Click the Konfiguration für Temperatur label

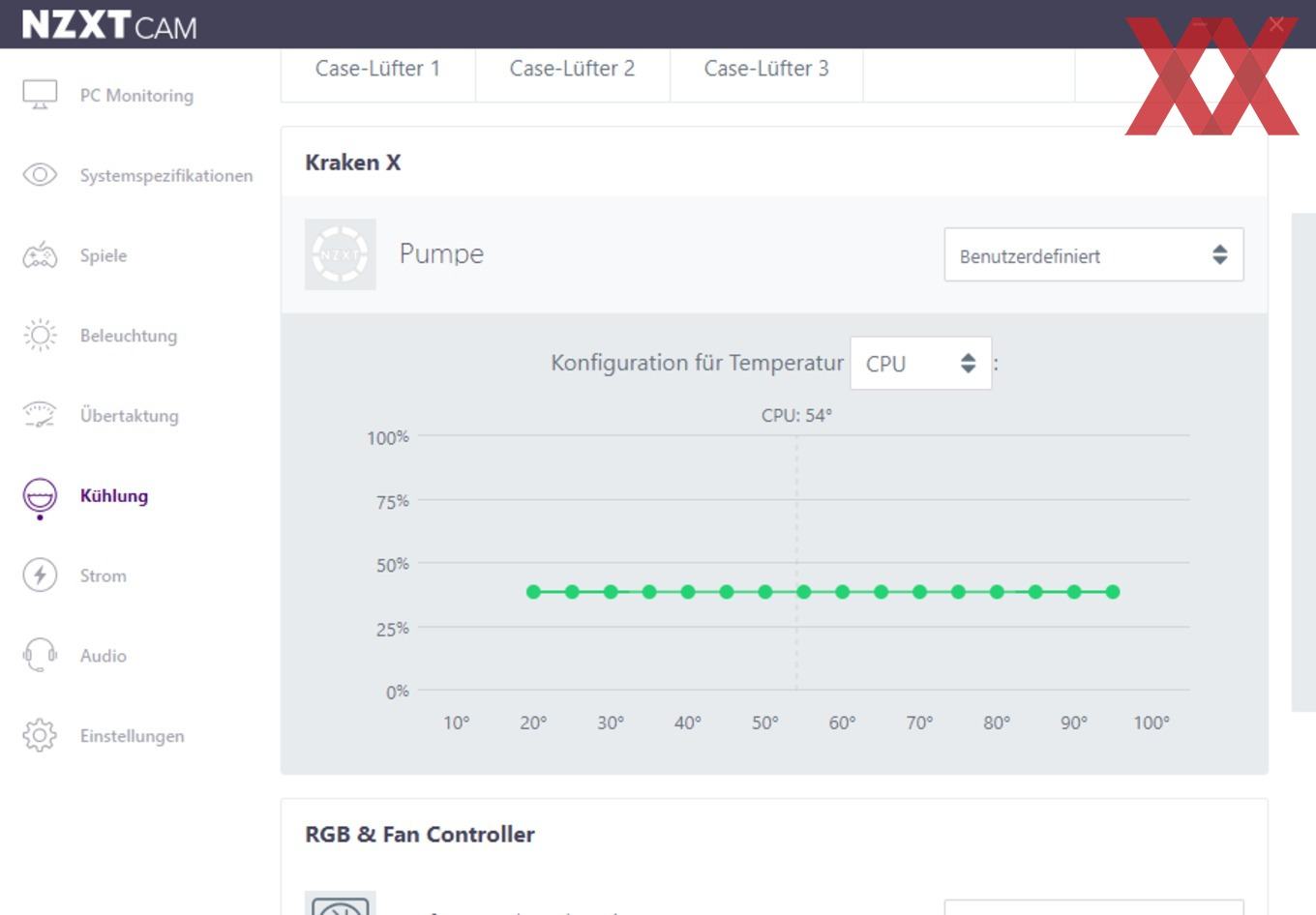[x=698, y=363]
